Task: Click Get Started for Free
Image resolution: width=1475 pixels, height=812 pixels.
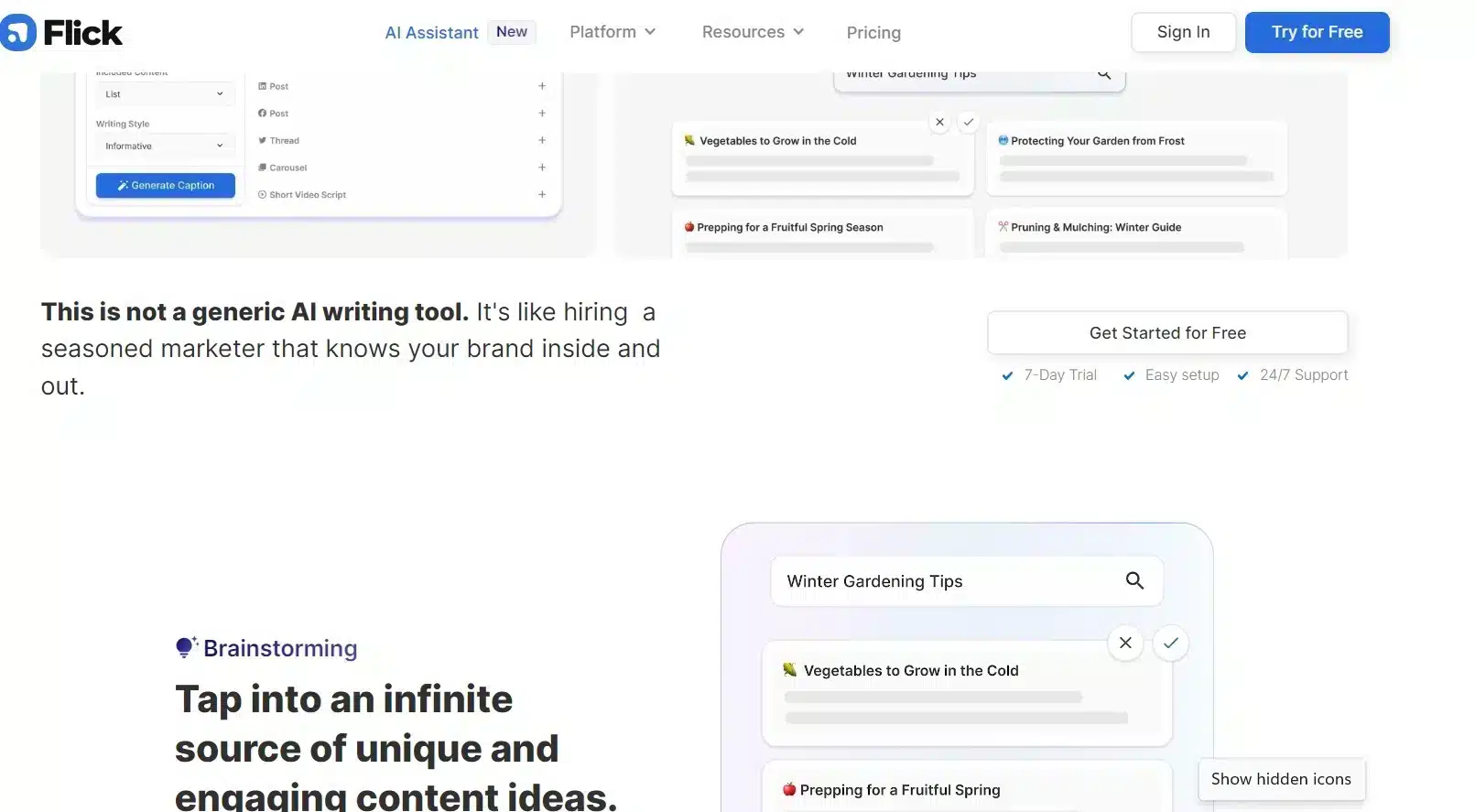Action: point(1167,333)
